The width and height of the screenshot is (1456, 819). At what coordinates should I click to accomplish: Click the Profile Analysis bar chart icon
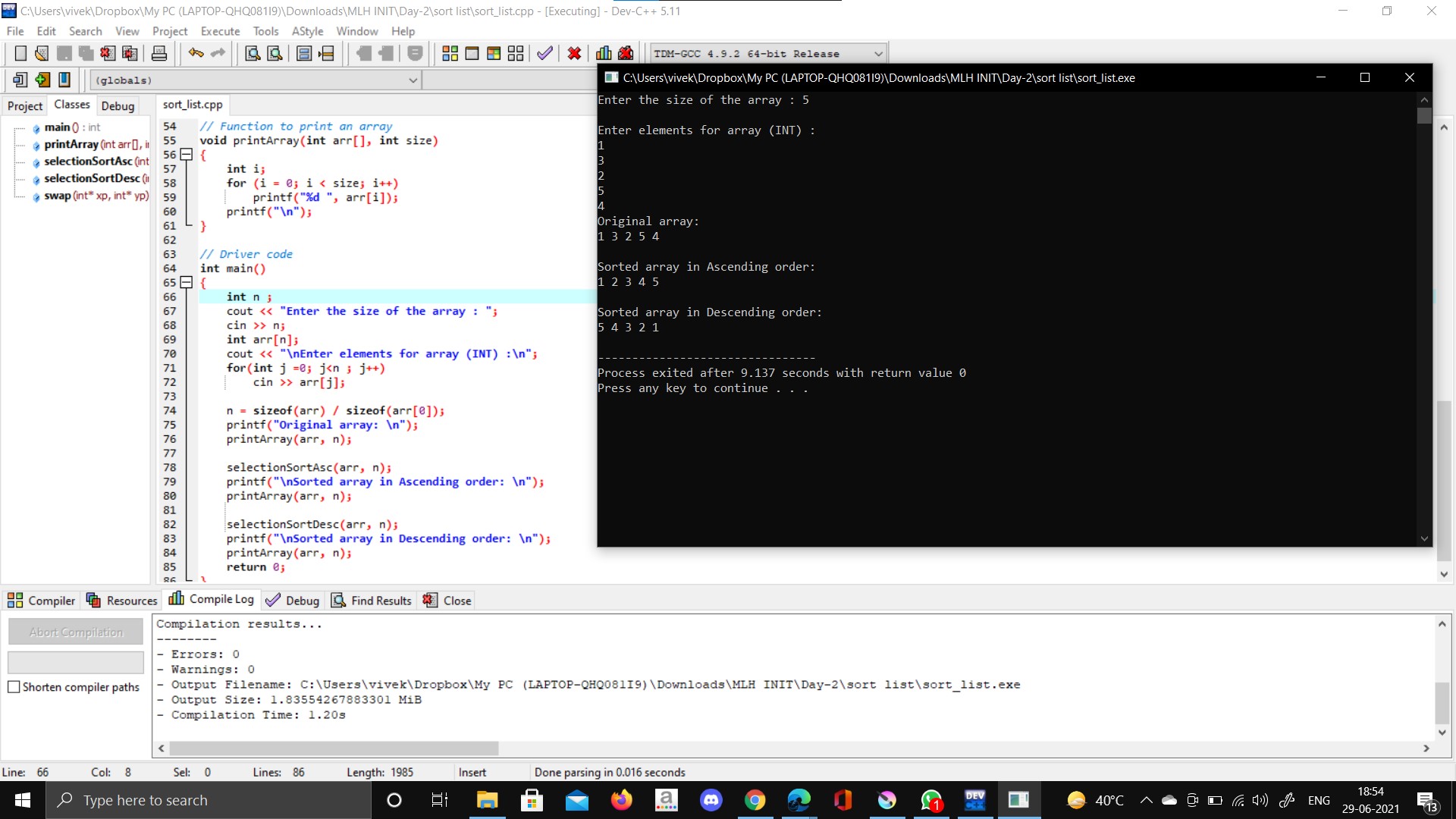tap(604, 53)
